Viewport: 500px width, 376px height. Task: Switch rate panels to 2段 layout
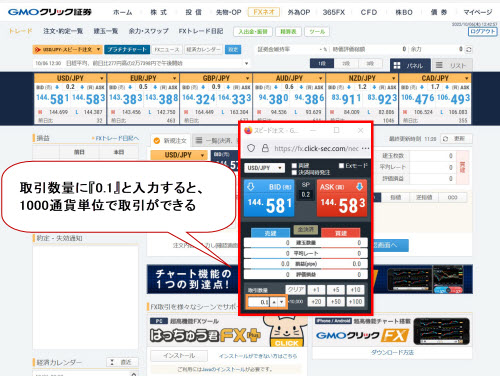(x=346, y=63)
